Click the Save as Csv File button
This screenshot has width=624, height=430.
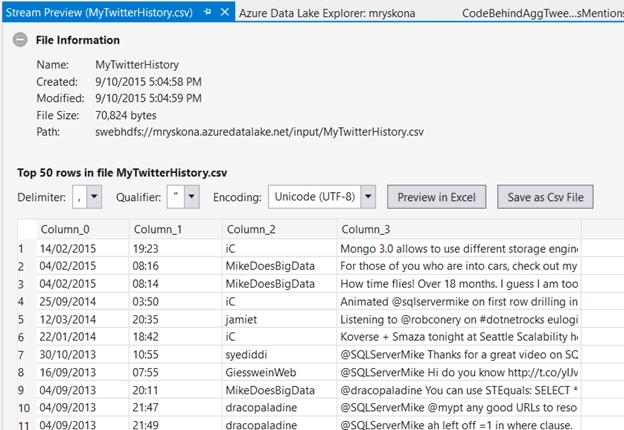pos(545,197)
